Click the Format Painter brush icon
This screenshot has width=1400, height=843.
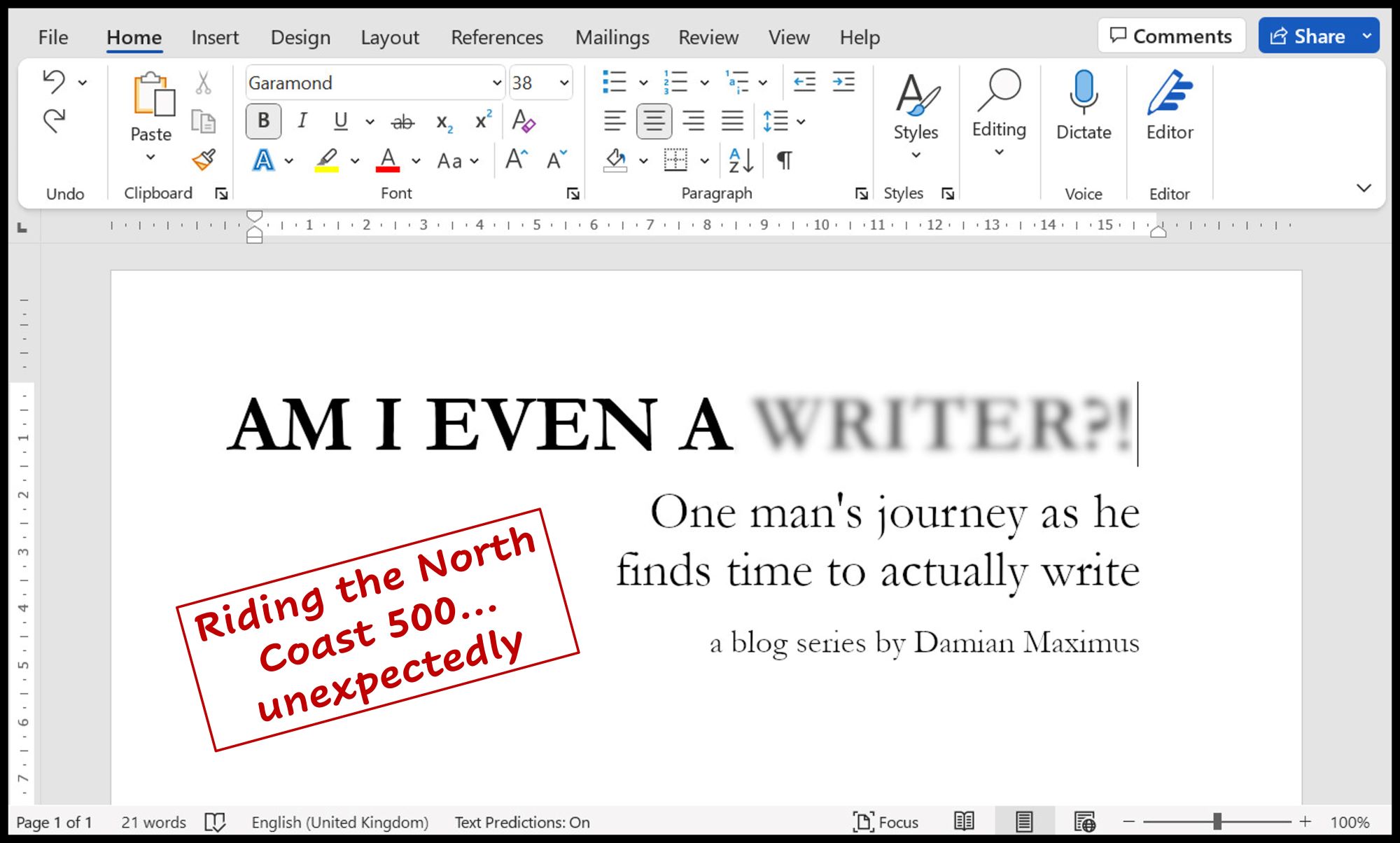point(204,160)
